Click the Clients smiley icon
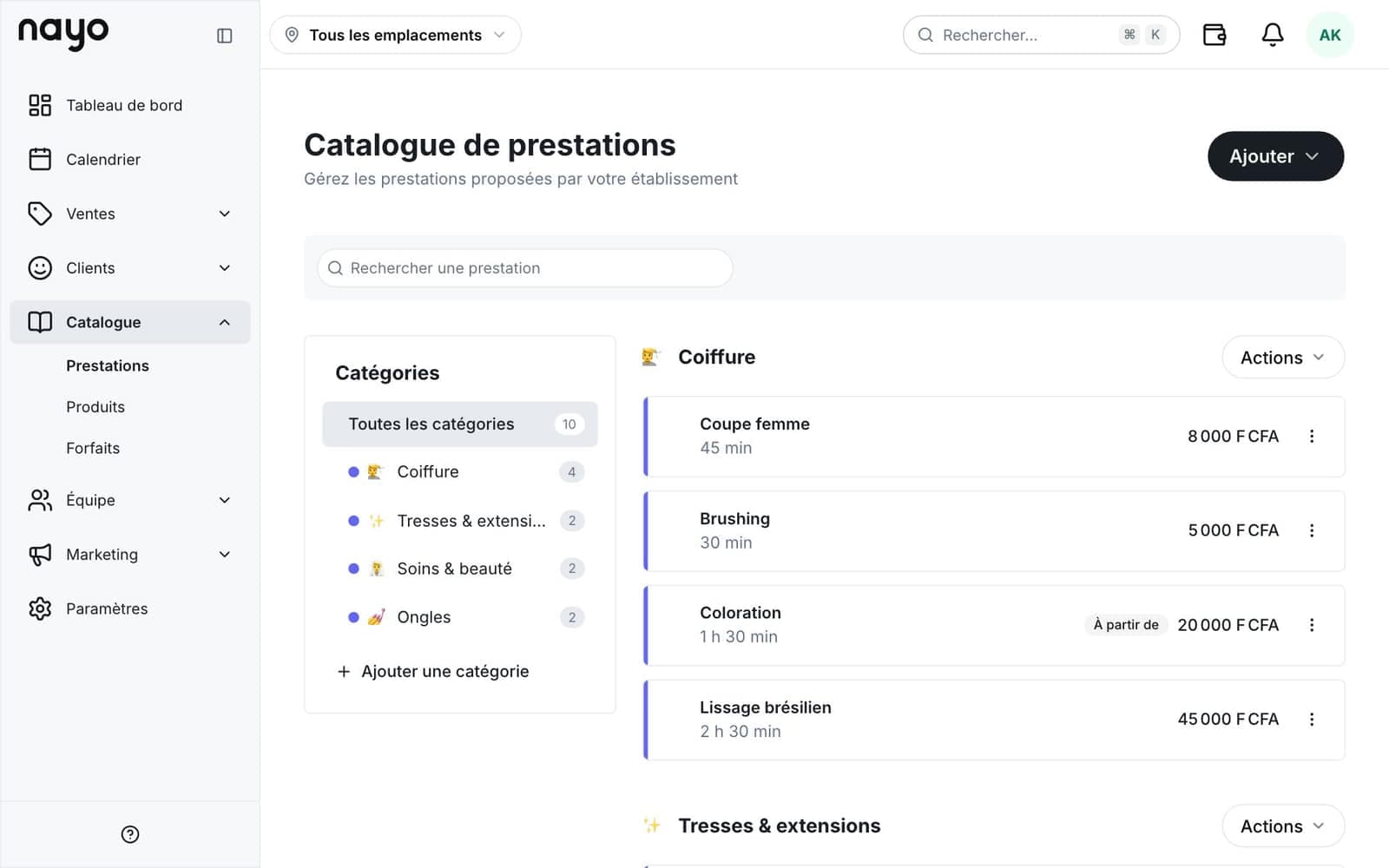 tap(40, 267)
